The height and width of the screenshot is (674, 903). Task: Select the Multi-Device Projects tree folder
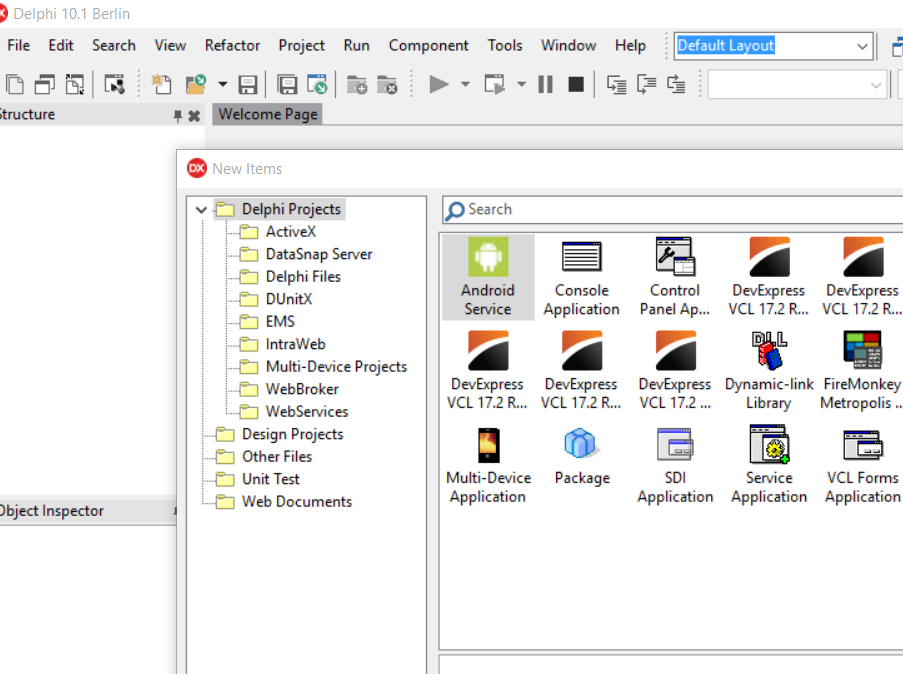coord(336,366)
